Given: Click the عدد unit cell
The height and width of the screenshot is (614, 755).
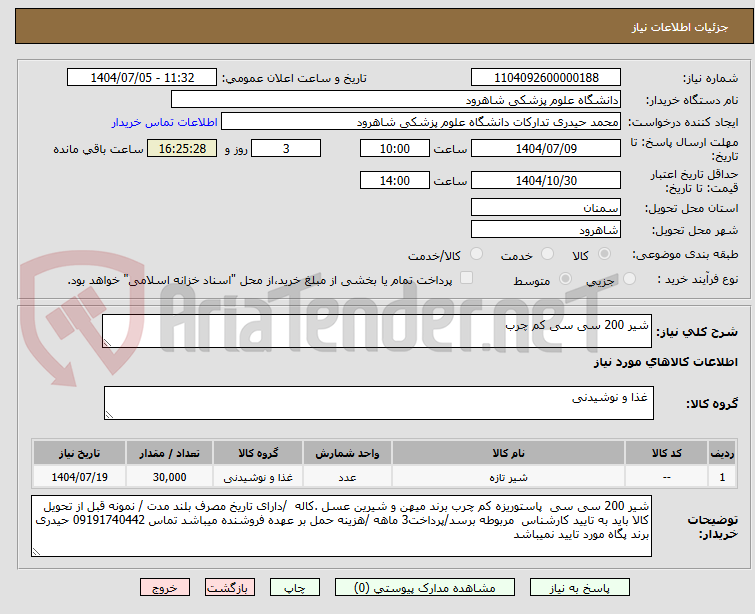Looking at the screenshot, I should click(x=347, y=477).
